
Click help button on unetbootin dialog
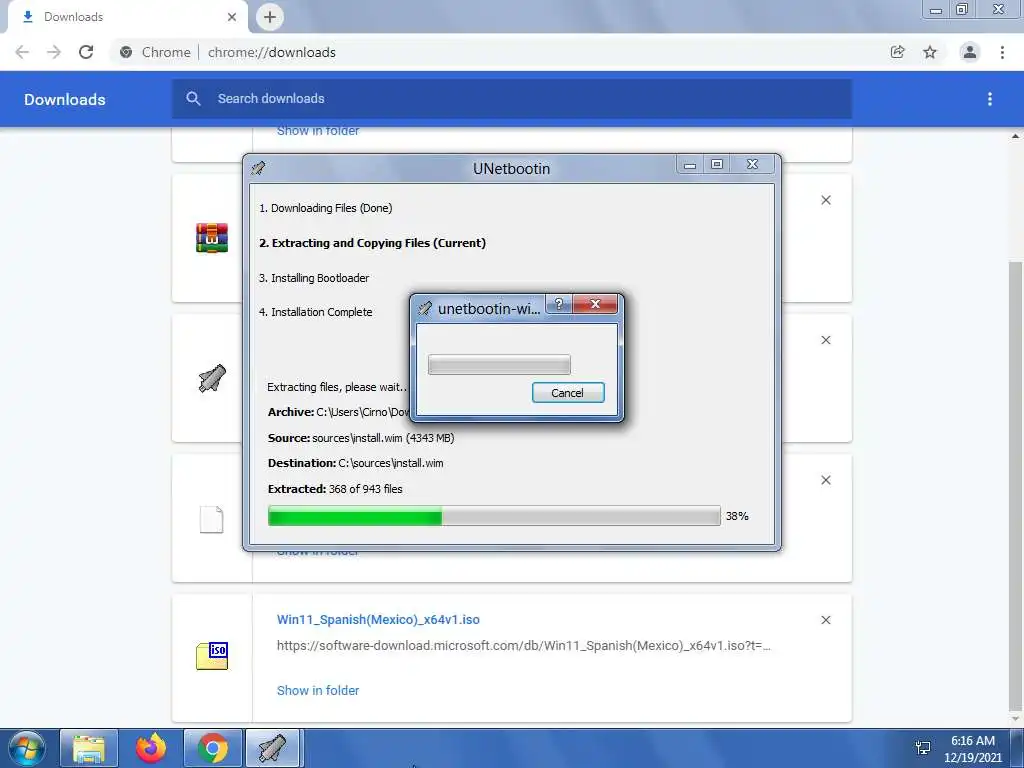pos(558,304)
